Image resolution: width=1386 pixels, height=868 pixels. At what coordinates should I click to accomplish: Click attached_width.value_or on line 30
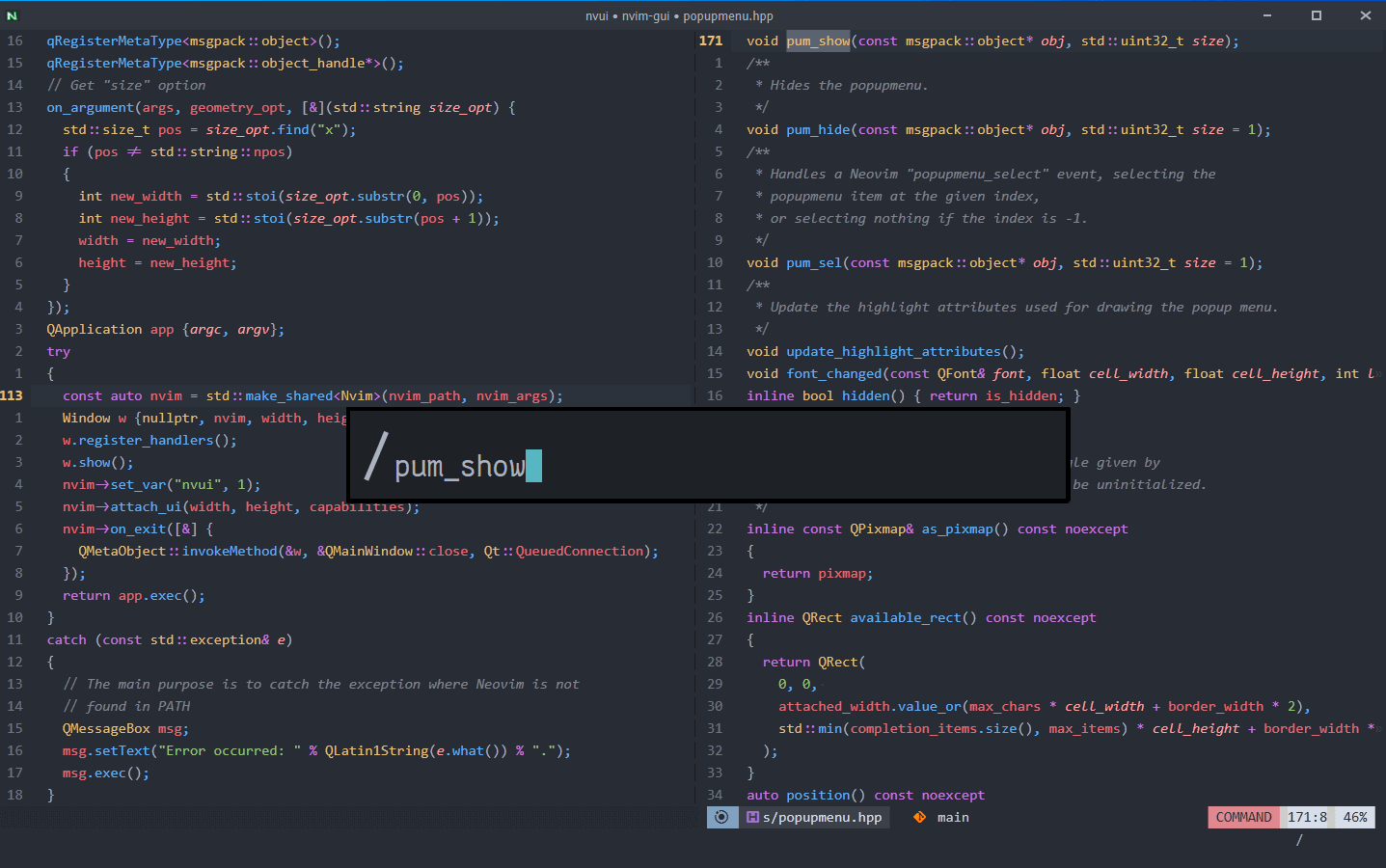tap(869, 706)
